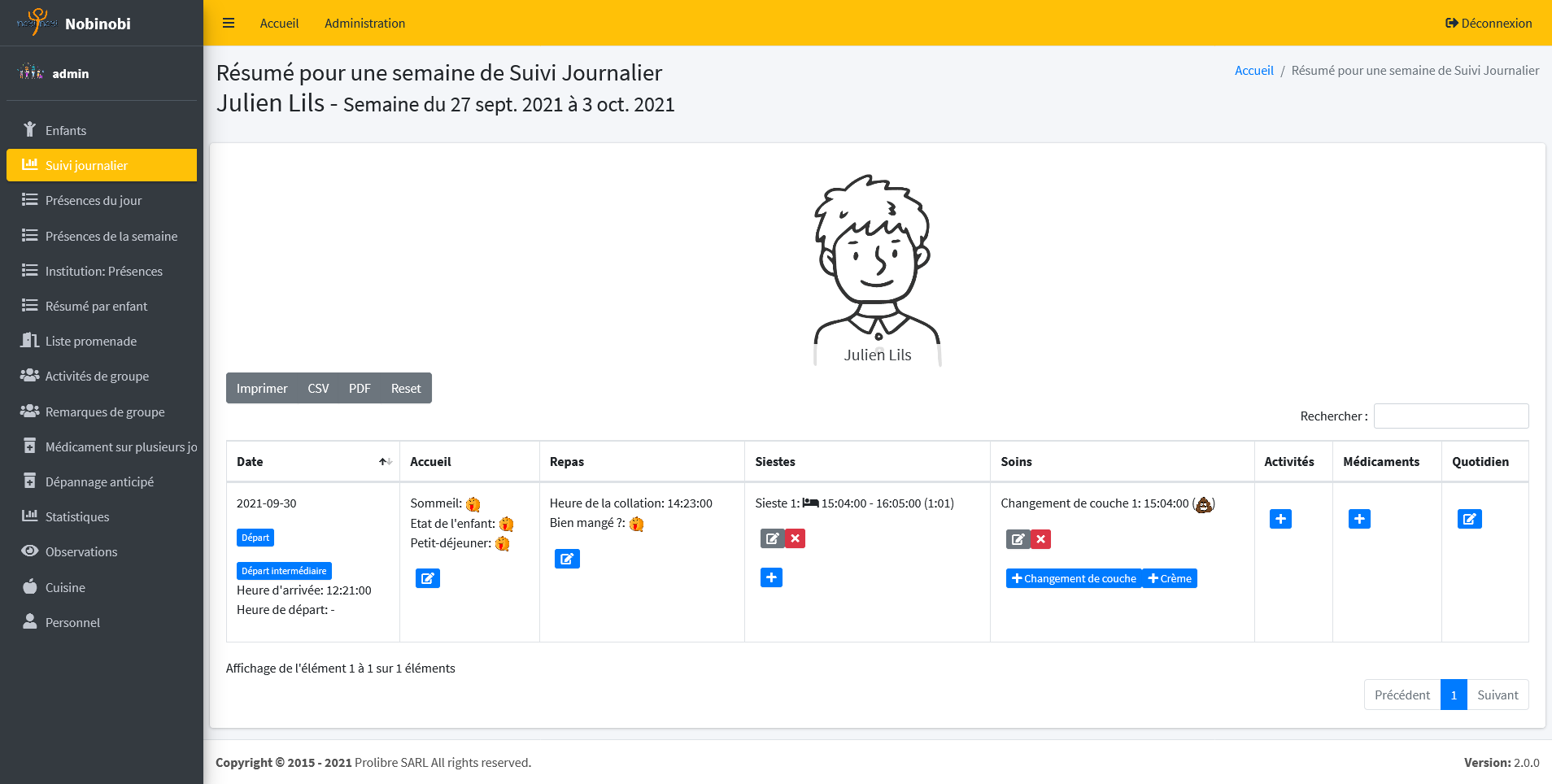Open Présences du jour
This screenshot has height=784, width=1552.
102,200
